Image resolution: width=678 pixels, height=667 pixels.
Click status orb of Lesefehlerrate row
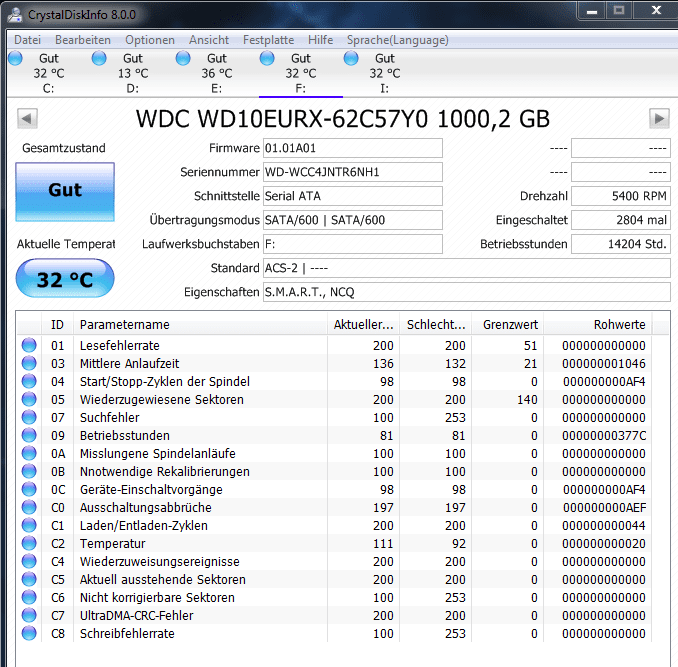(29, 345)
